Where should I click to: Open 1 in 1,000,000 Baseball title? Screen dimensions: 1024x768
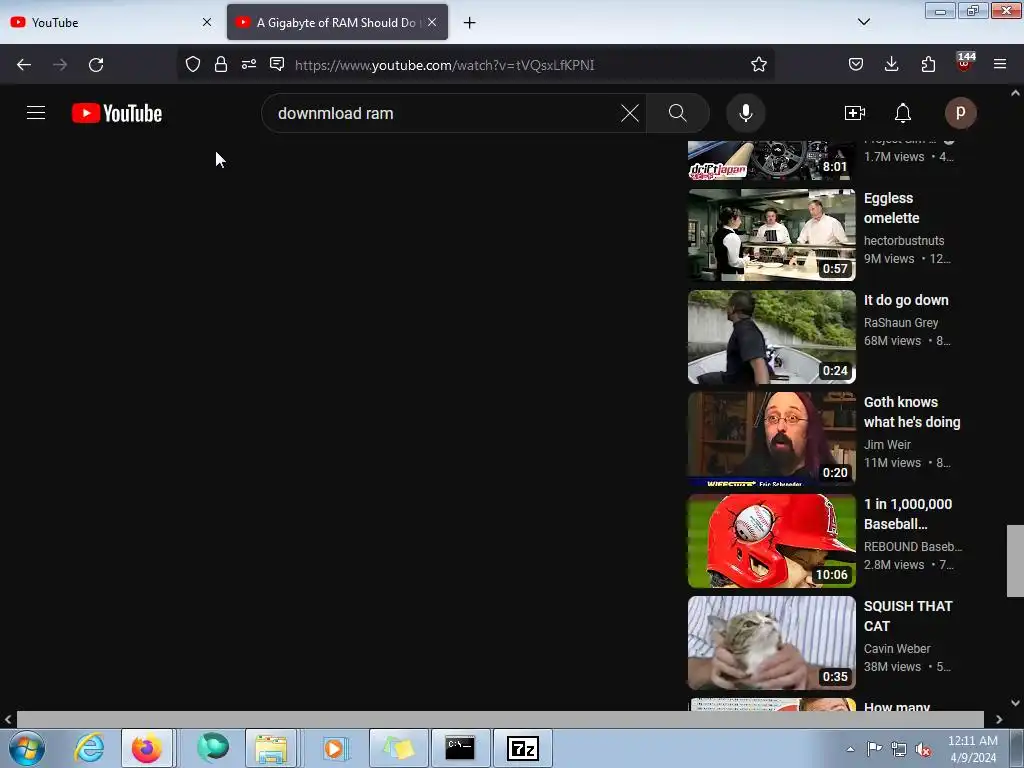click(x=908, y=514)
